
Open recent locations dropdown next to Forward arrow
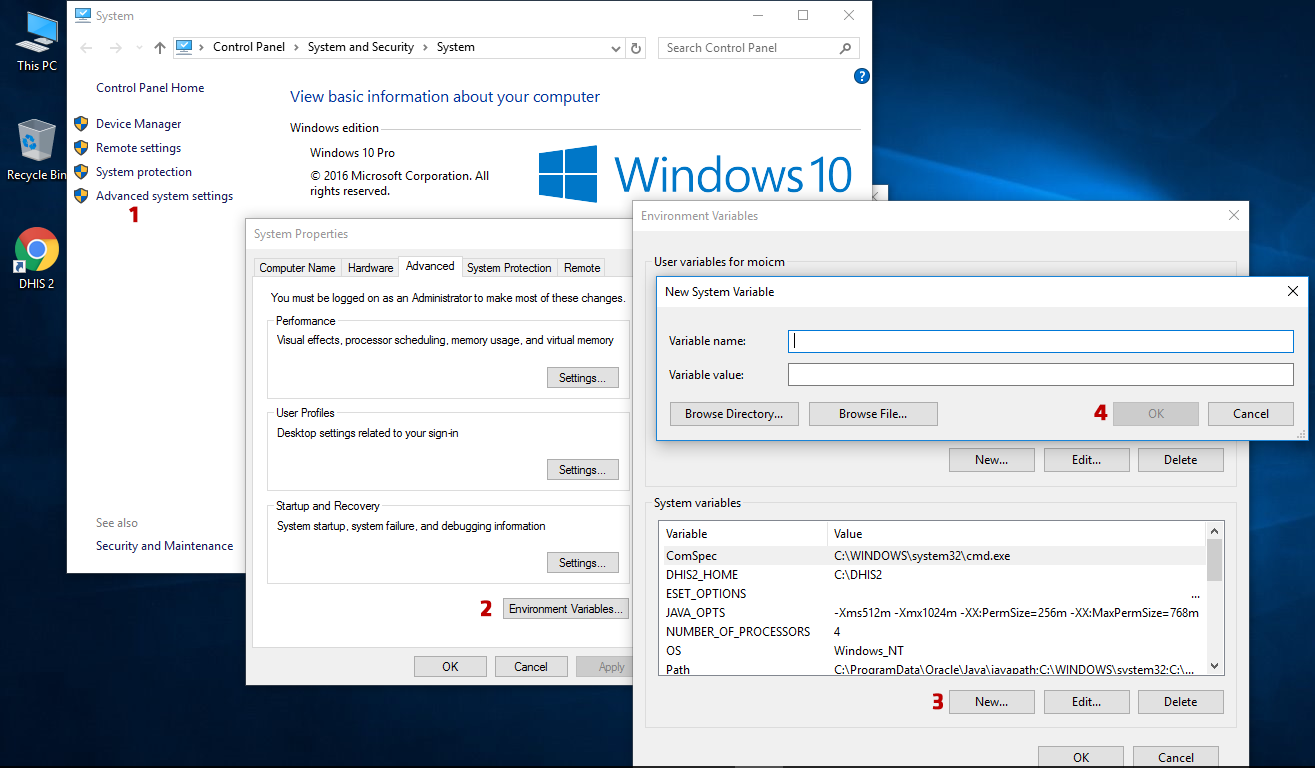[137, 48]
